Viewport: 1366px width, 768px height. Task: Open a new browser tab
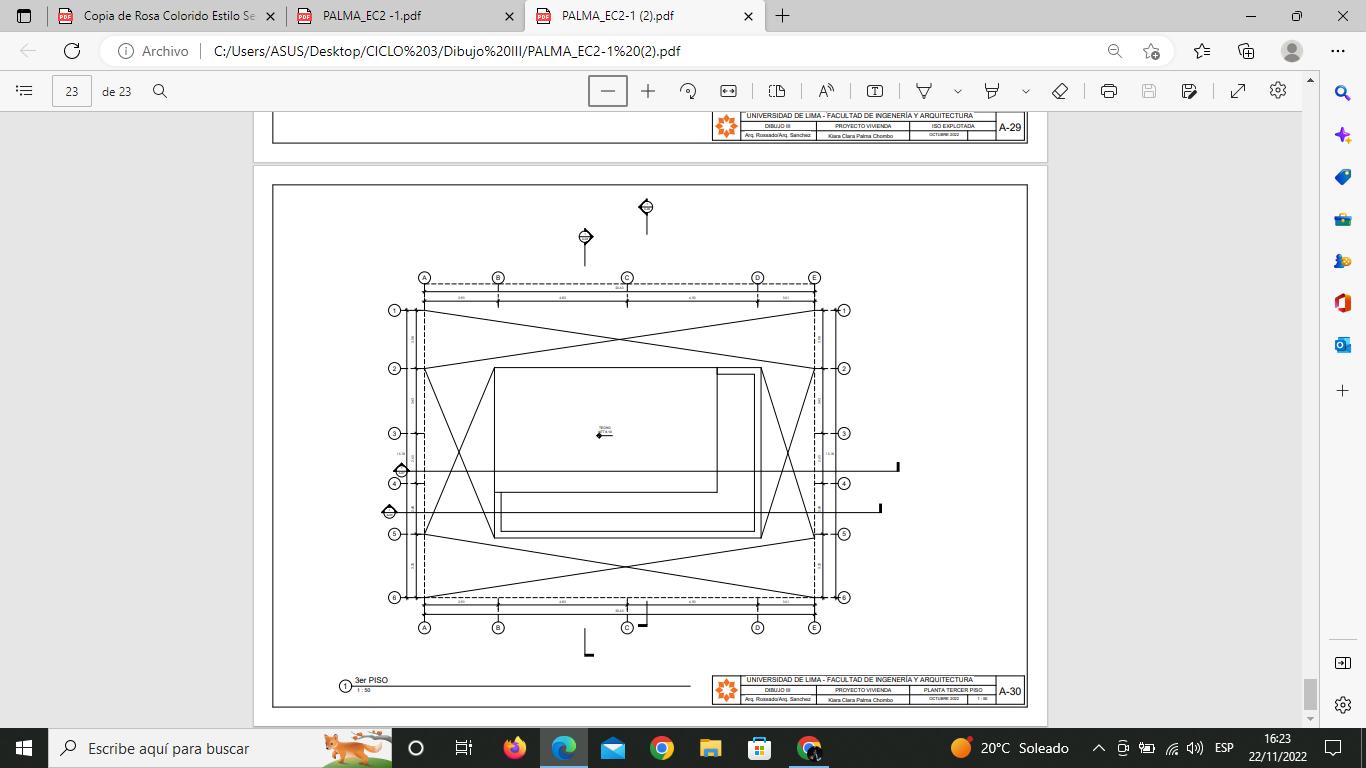(x=783, y=16)
